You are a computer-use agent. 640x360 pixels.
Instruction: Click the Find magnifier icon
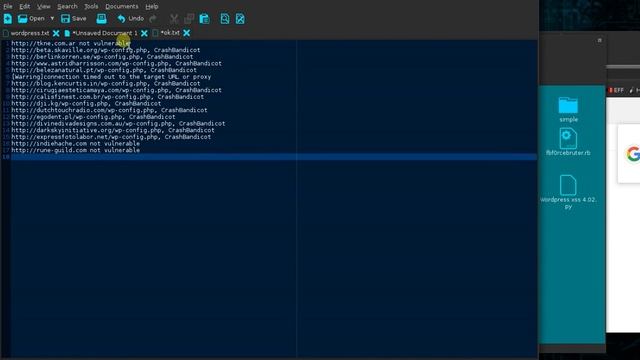pos(225,19)
